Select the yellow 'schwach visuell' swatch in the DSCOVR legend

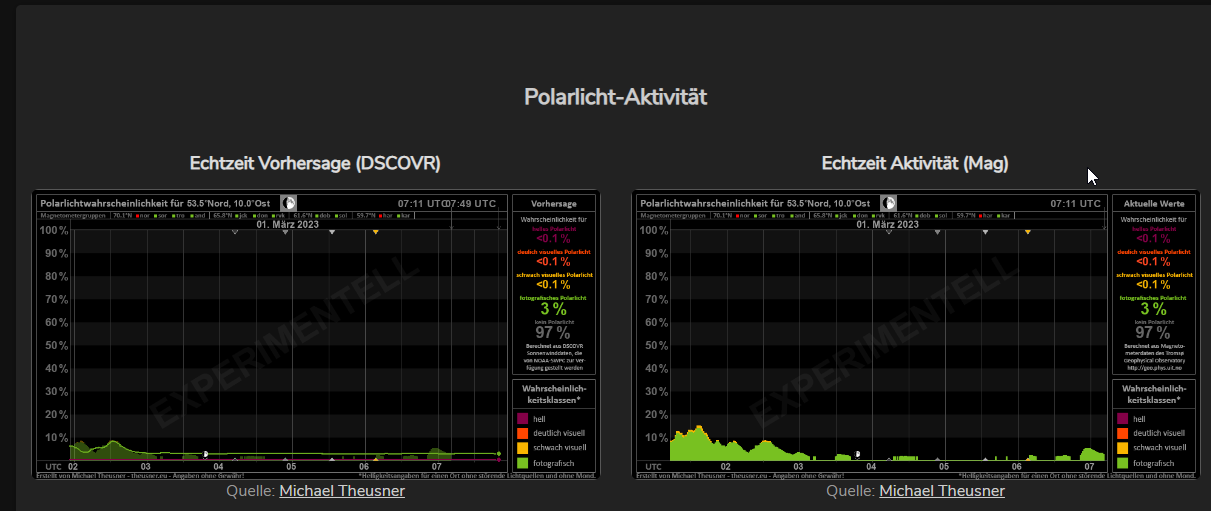pos(522,448)
